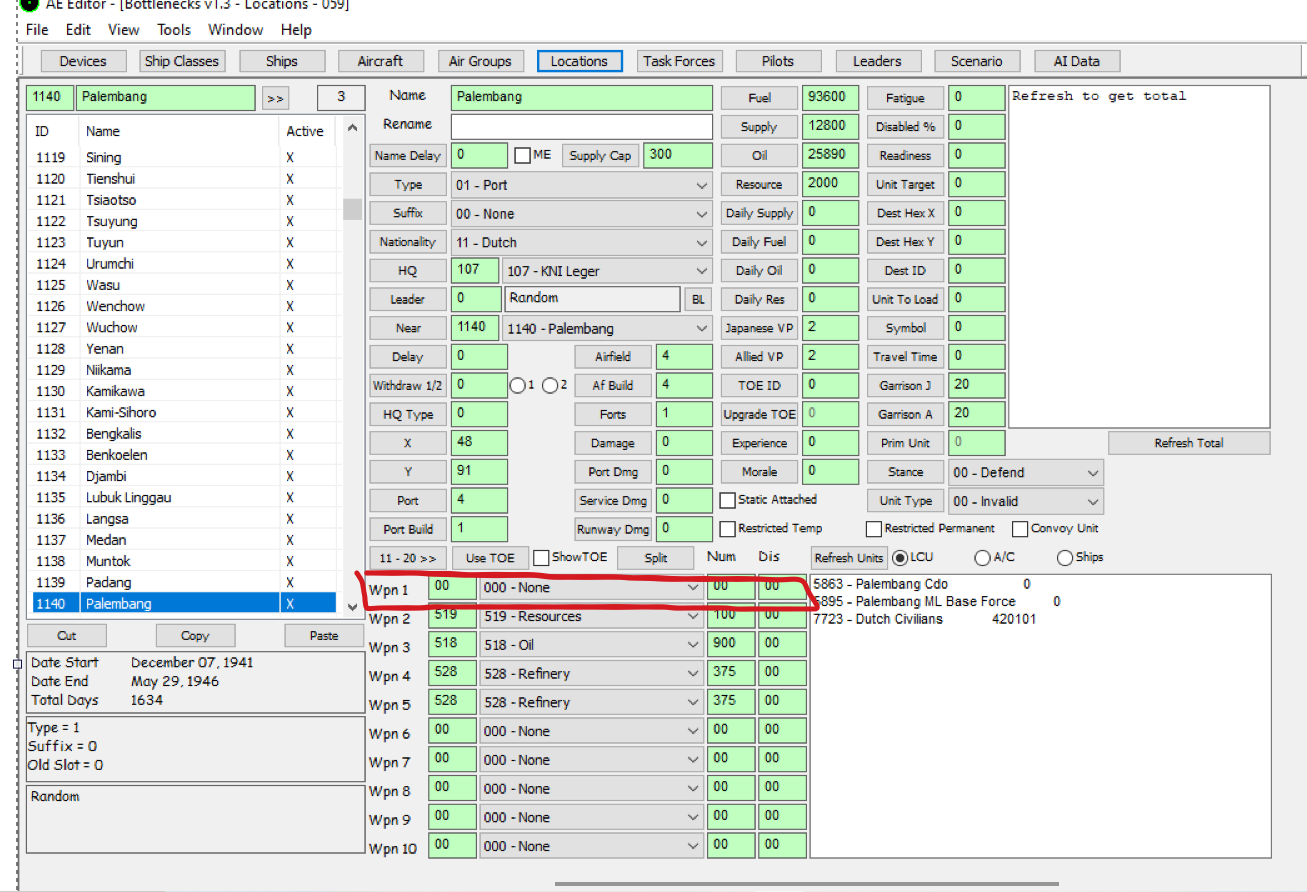1307x892 pixels.
Task: Open the Window menu
Action: 236,30
